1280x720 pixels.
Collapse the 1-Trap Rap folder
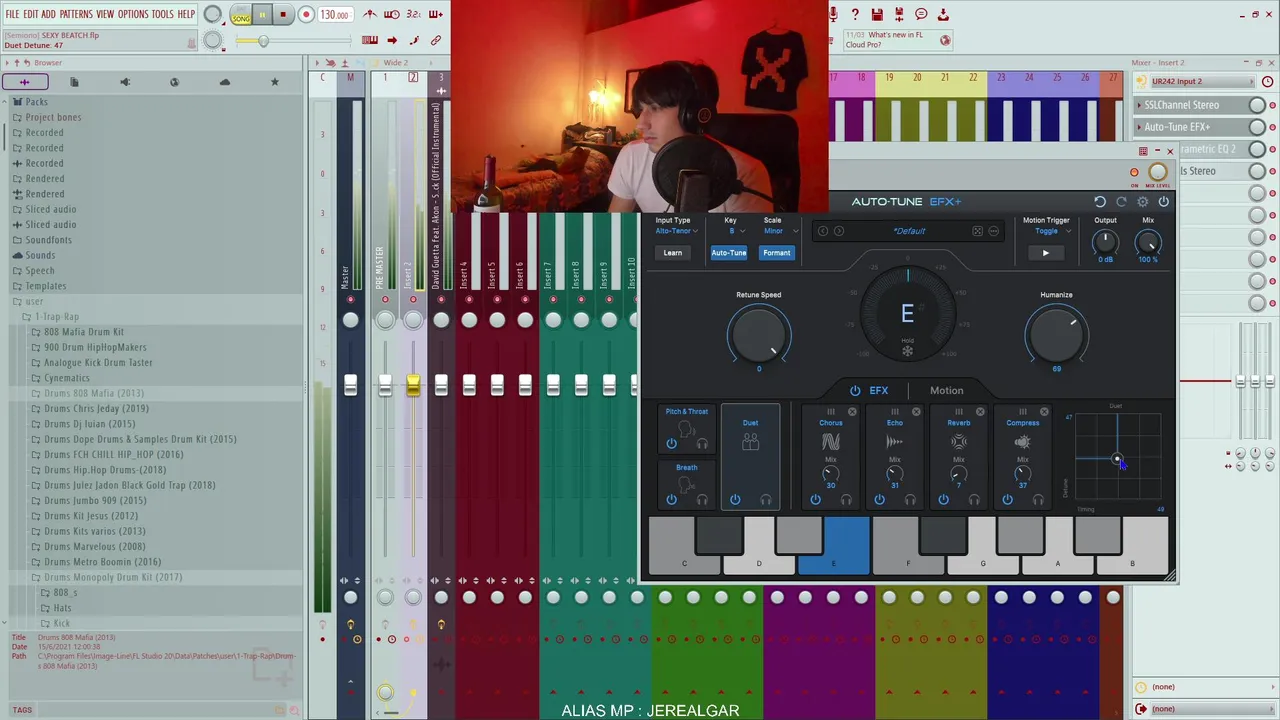click(57, 317)
